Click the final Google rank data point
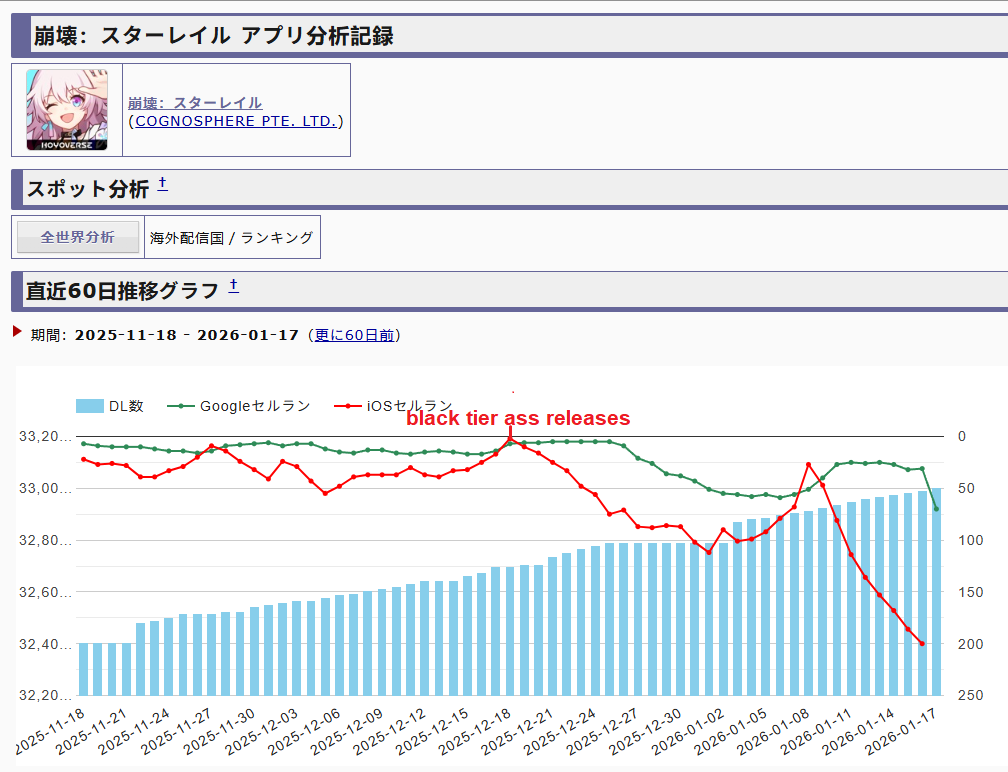The width and height of the screenshot is (1008, 772). (x=936, y=509)
